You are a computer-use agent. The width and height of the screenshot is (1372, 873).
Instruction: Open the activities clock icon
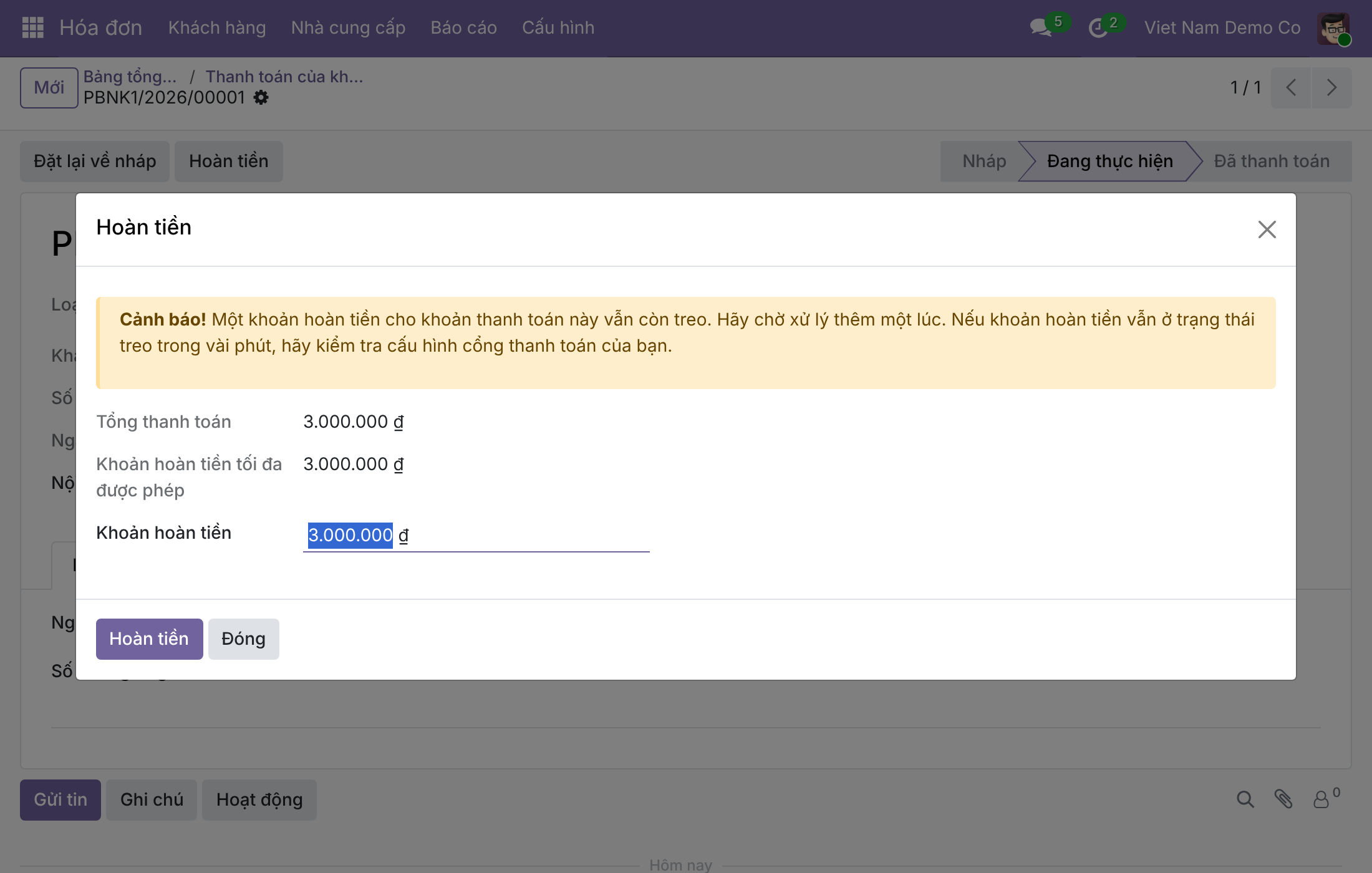[1098, 27]
